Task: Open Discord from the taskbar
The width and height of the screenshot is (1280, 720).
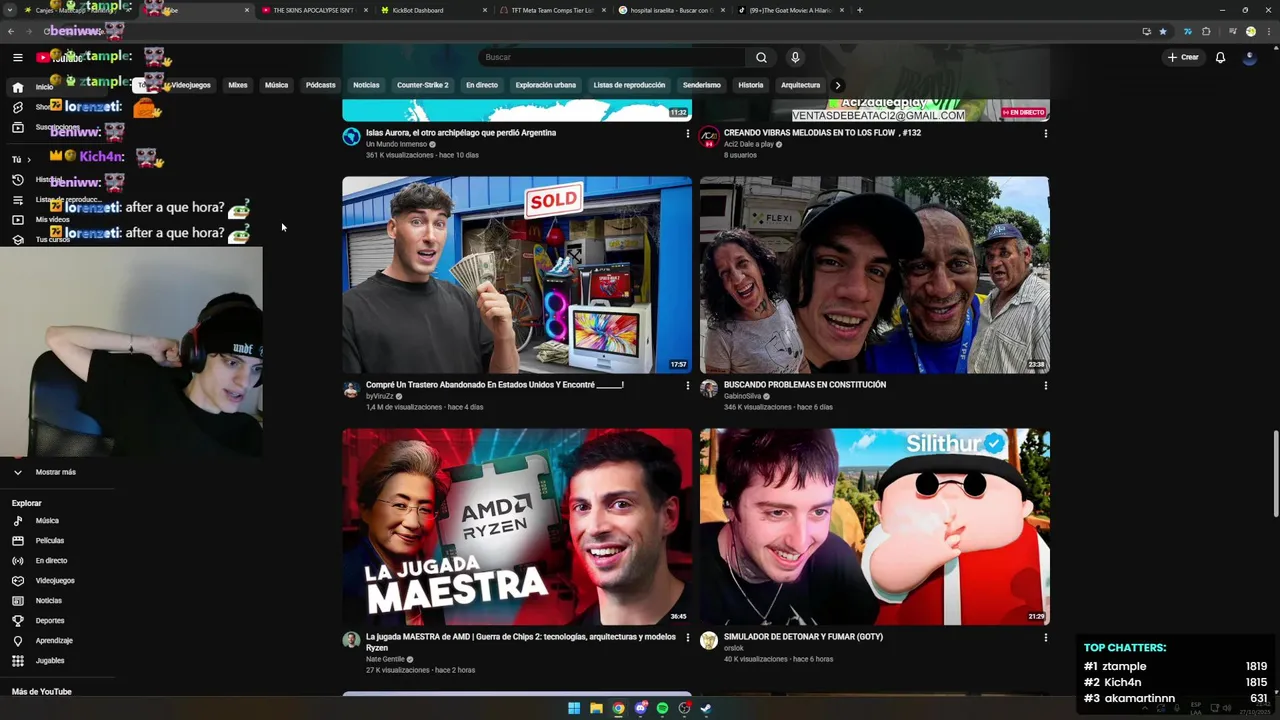Action: (x=640, y=708)
